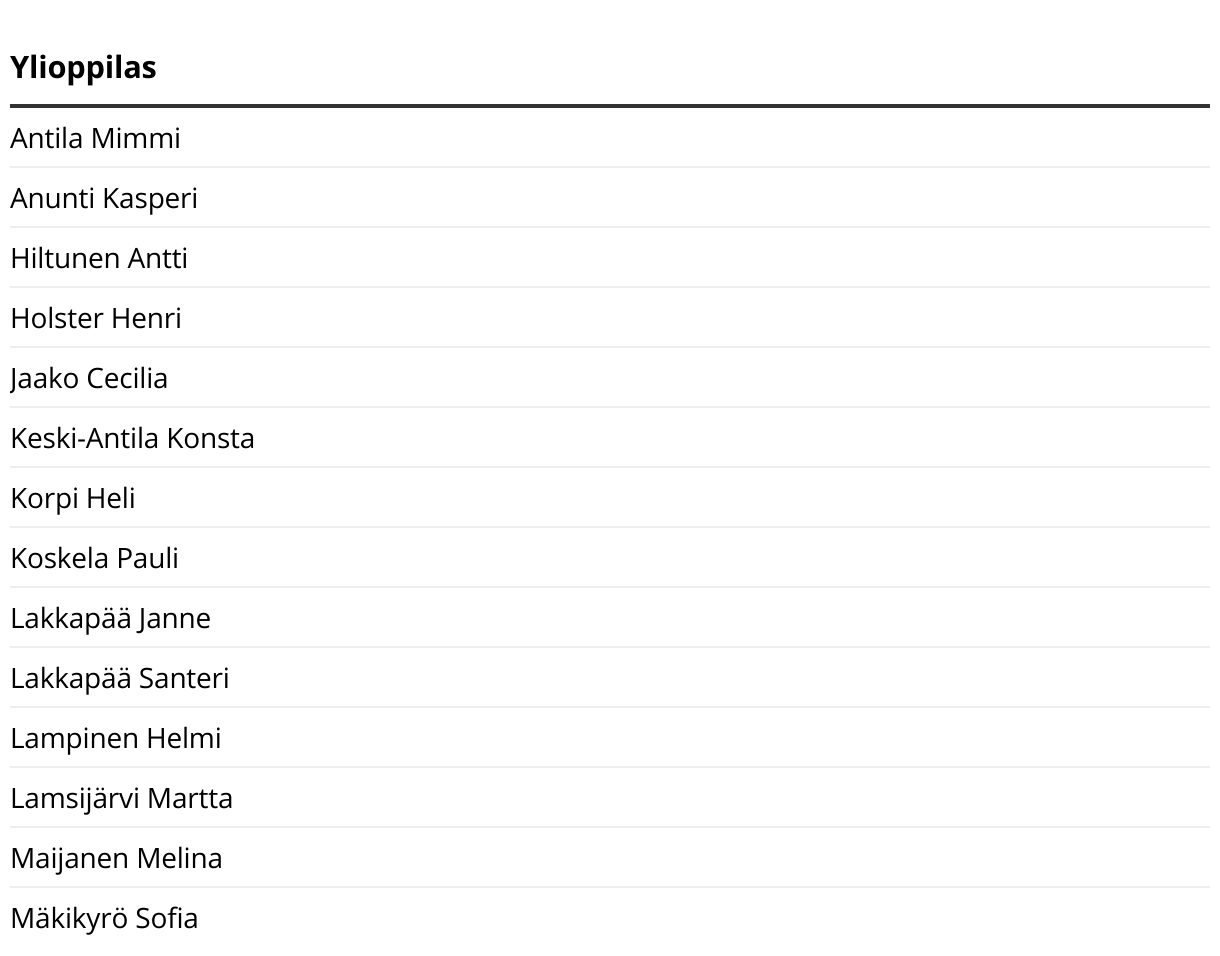
Task: Click the Ylioppilas column header
Action: pos(83,68)
